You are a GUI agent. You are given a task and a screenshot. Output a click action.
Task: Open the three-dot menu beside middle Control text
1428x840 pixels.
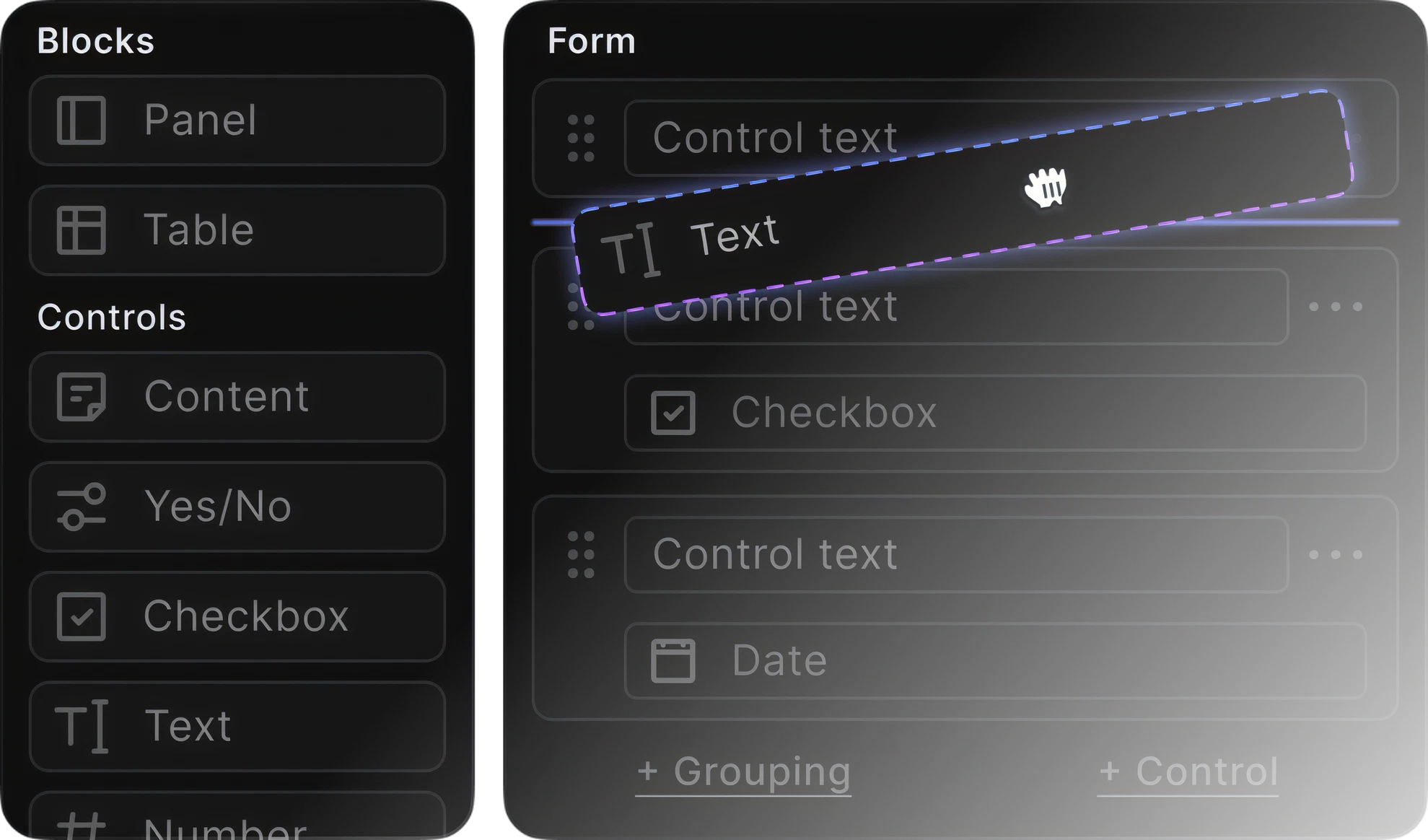pos(1336,307)
